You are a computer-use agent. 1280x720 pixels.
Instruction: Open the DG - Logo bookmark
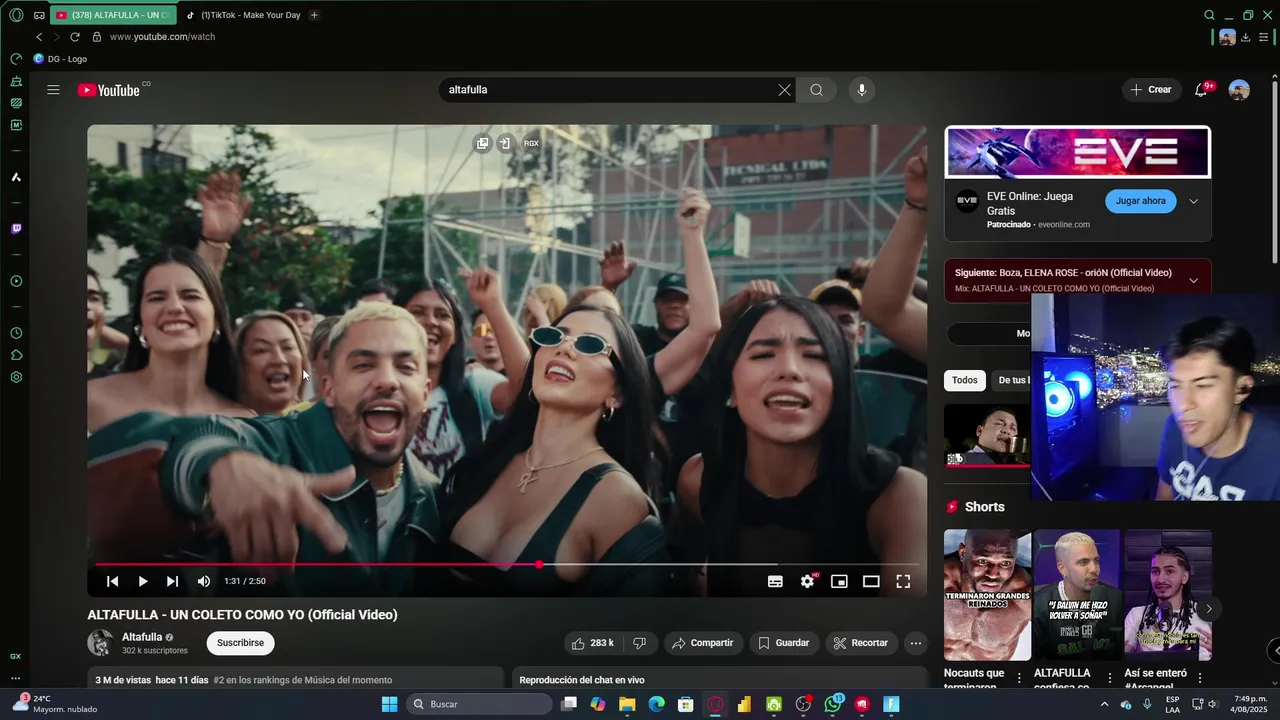click(x=60, y=59)
